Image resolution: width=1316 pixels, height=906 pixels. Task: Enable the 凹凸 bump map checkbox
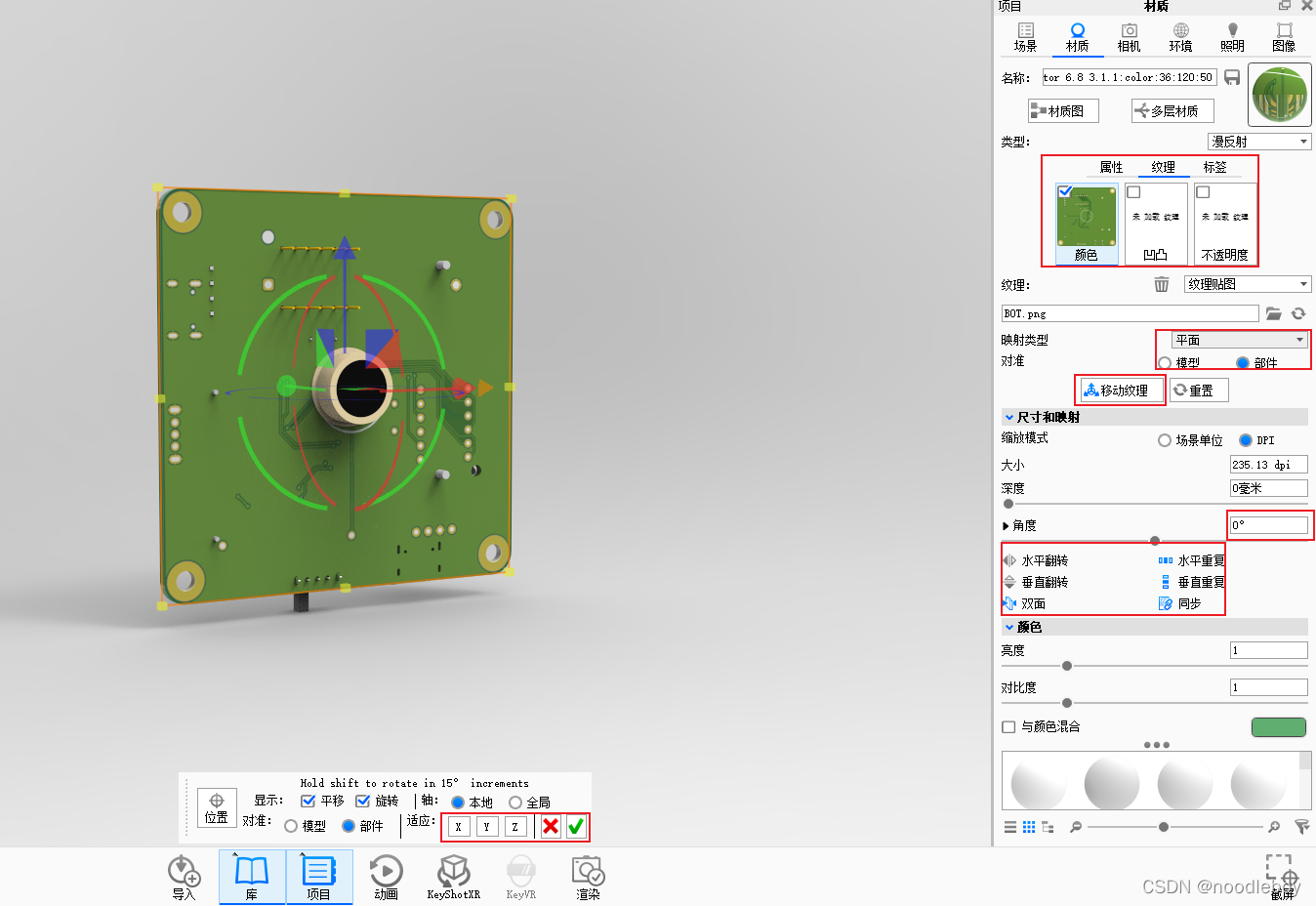click(x=1133, y=191)
